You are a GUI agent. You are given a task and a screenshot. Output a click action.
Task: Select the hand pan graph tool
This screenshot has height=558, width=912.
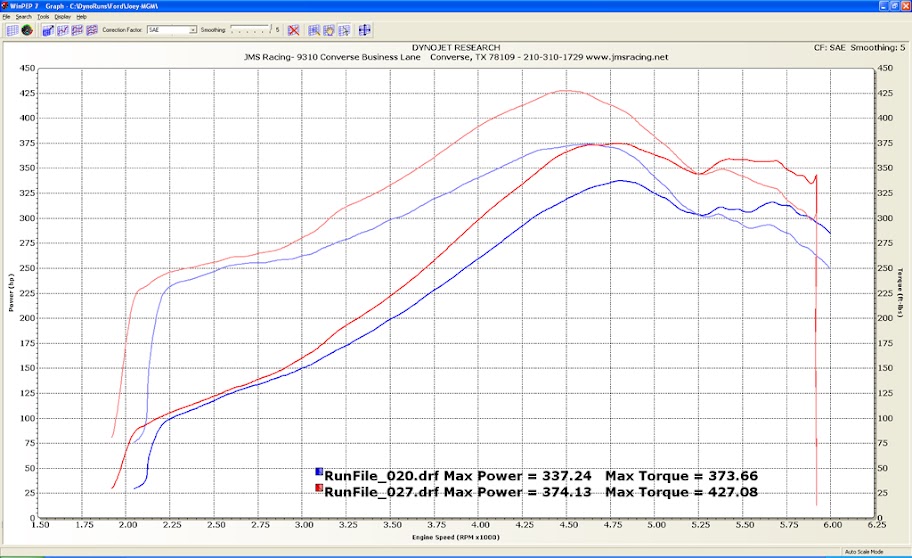[x=329, y=30]
